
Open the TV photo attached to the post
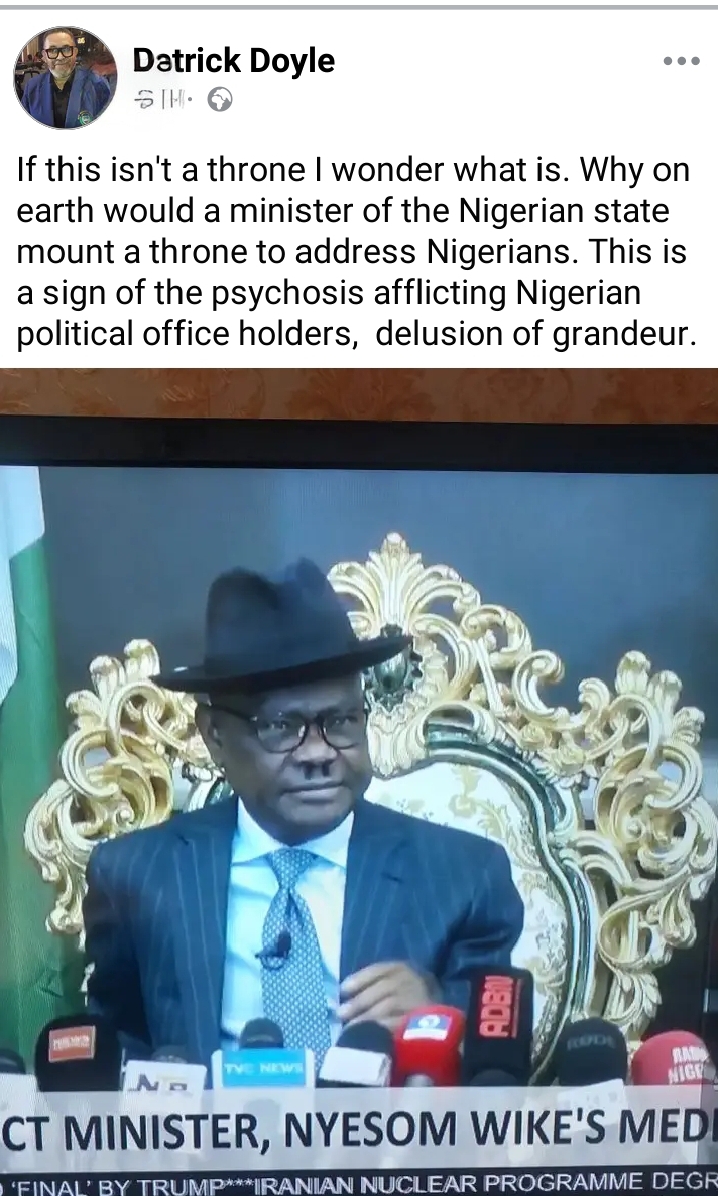click(359, 782)
